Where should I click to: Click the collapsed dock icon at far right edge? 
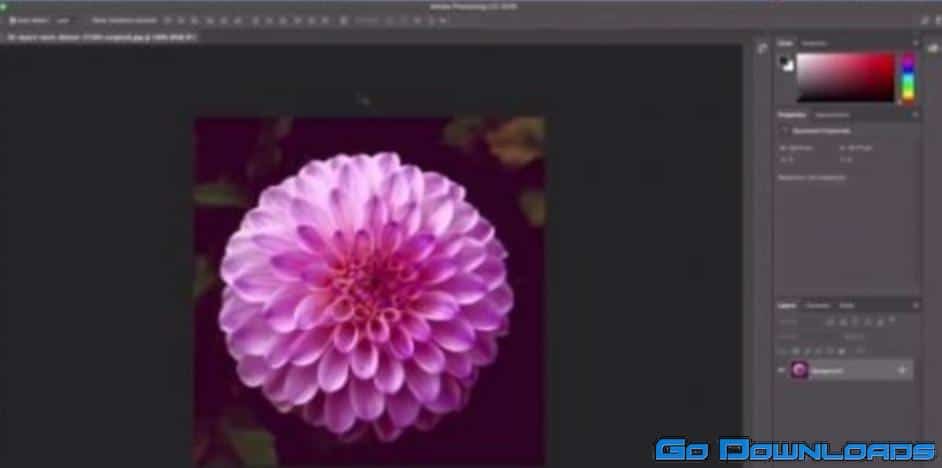(x=933, y=47)
